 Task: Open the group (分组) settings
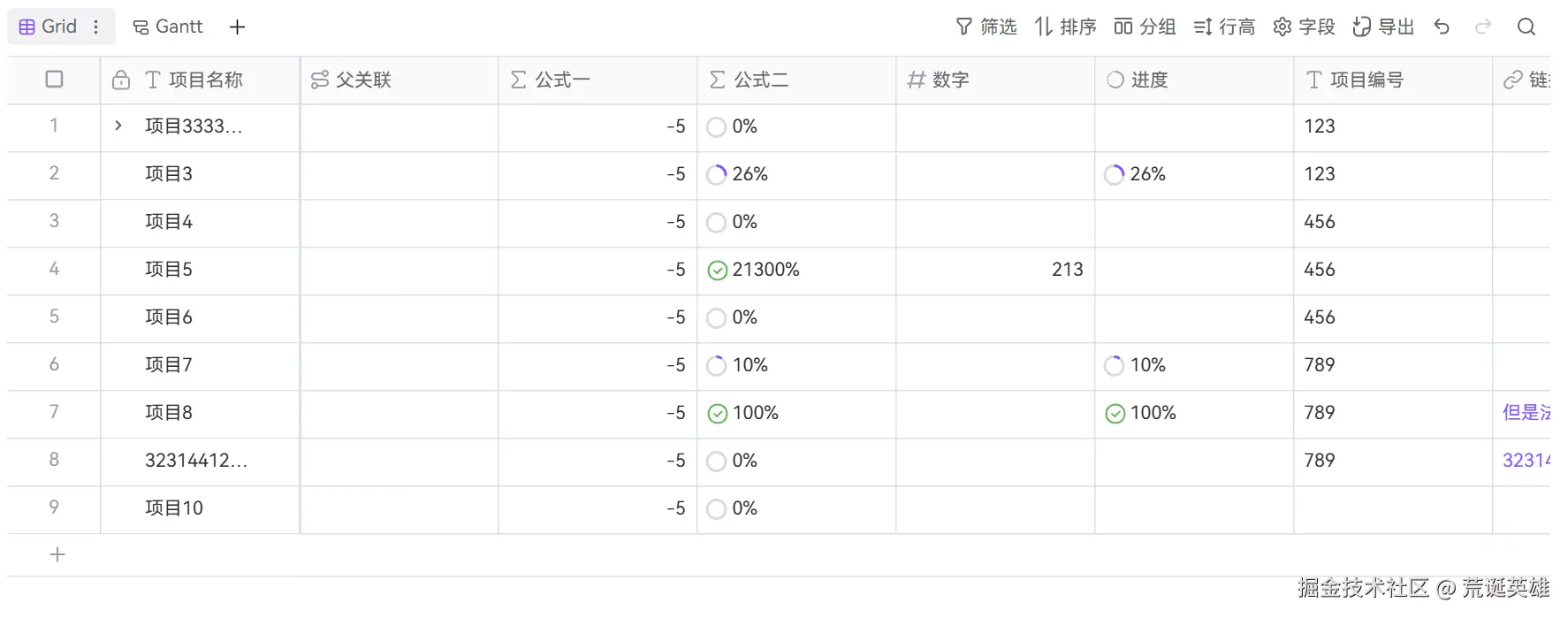pos(1145,27)
